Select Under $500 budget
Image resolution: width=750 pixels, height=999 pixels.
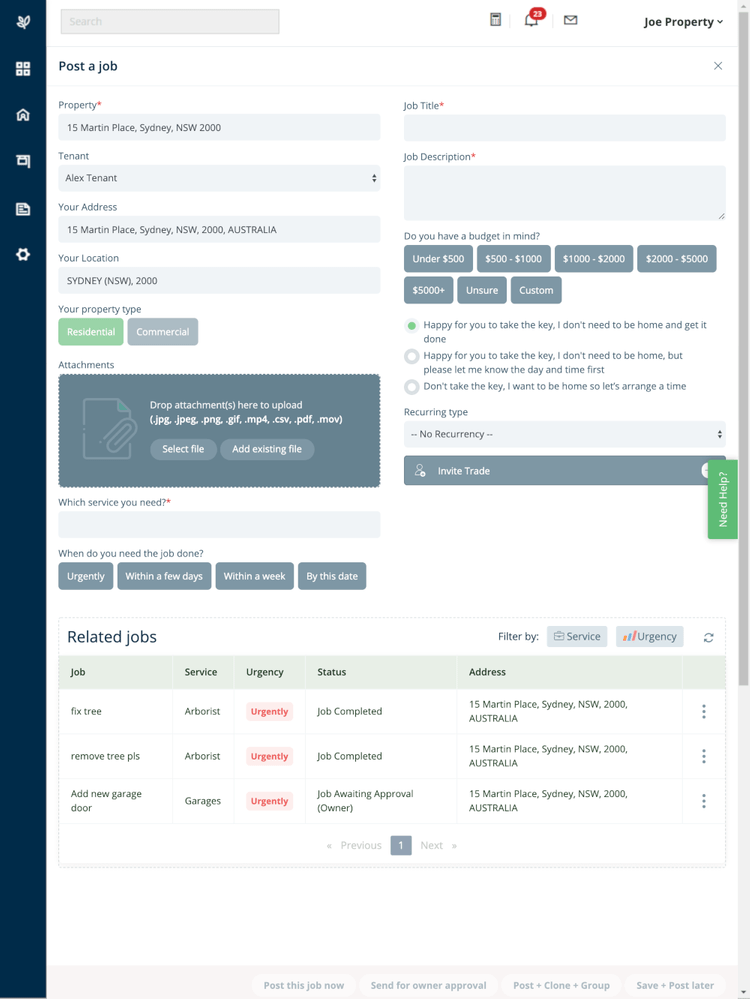click(438, 259)
